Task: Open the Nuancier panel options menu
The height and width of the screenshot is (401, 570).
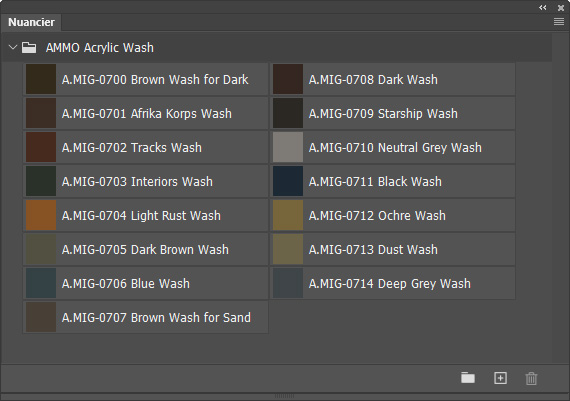Action: [x=559, y=22]
